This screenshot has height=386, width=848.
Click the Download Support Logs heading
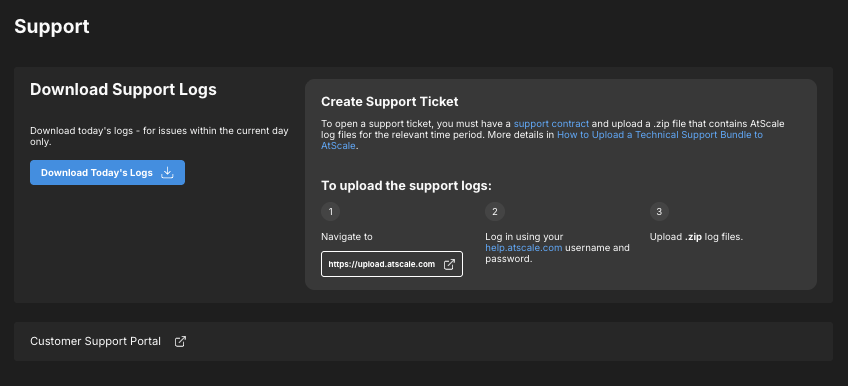click(123, 89)
